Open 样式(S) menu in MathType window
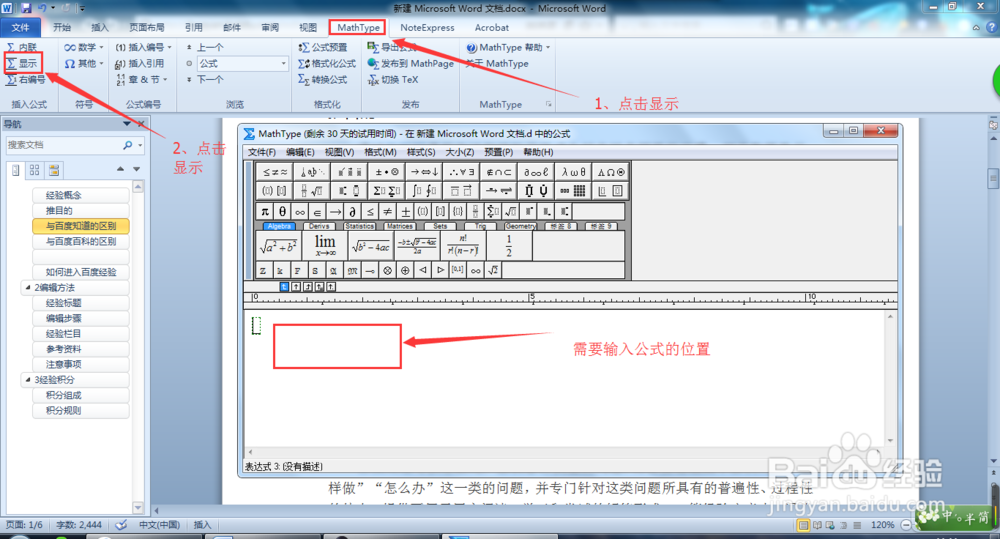 coord(421,152)
